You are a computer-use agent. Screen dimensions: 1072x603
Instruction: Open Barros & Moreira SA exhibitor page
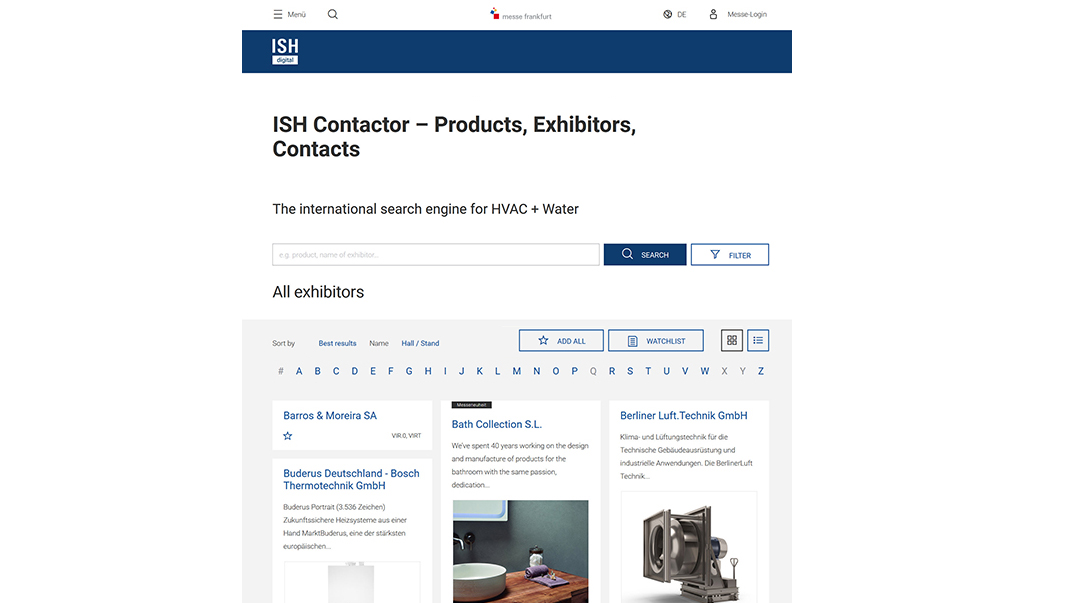[x=330, y=416]
